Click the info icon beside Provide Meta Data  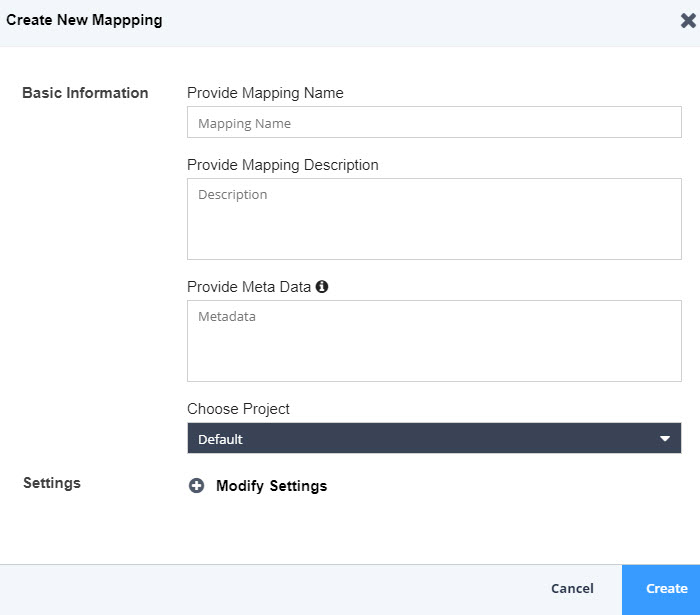click(x=322, y=287)
